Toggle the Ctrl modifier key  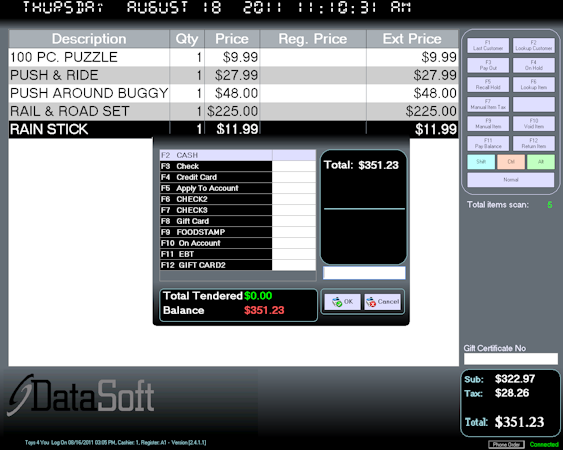[x=511, y=162]
